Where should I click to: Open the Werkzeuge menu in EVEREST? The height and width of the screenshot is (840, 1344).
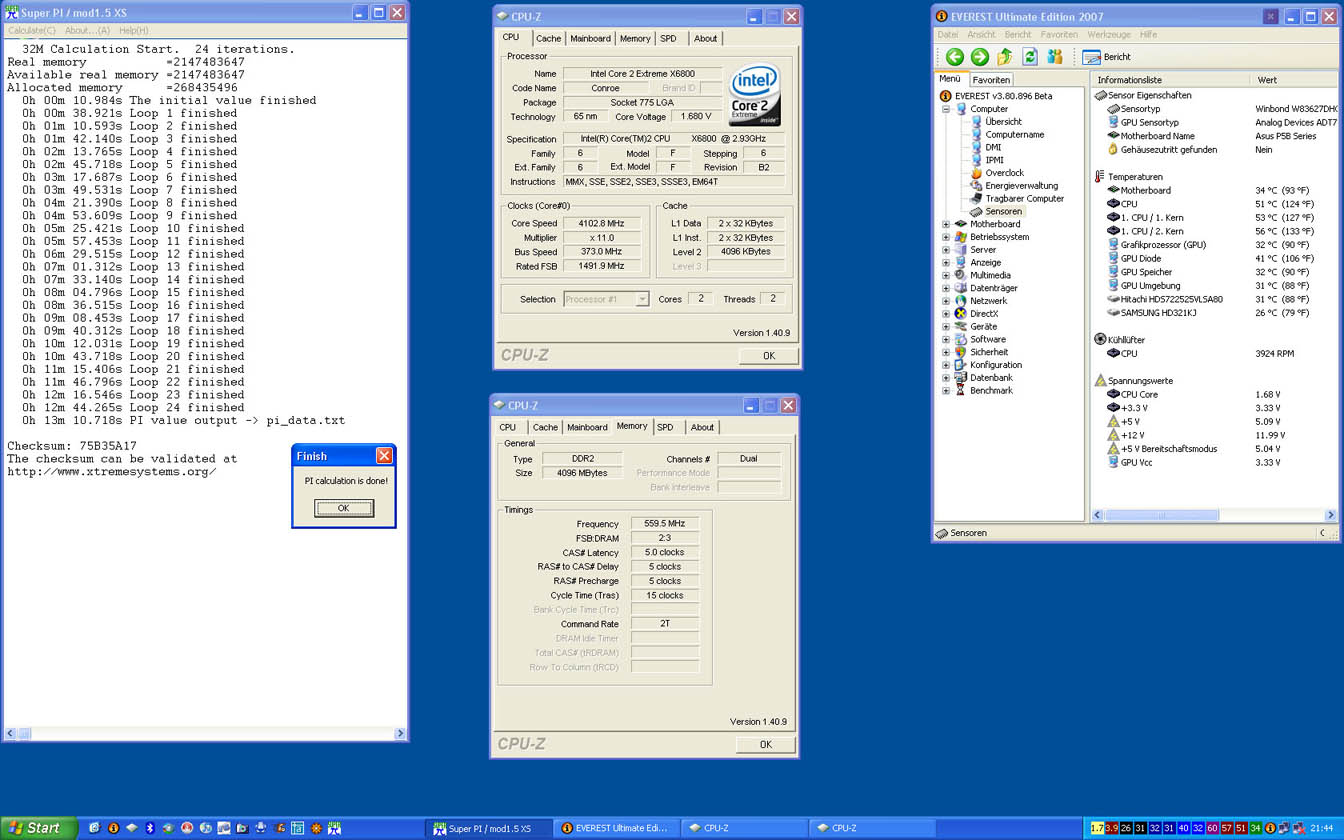click(1109, 34)
